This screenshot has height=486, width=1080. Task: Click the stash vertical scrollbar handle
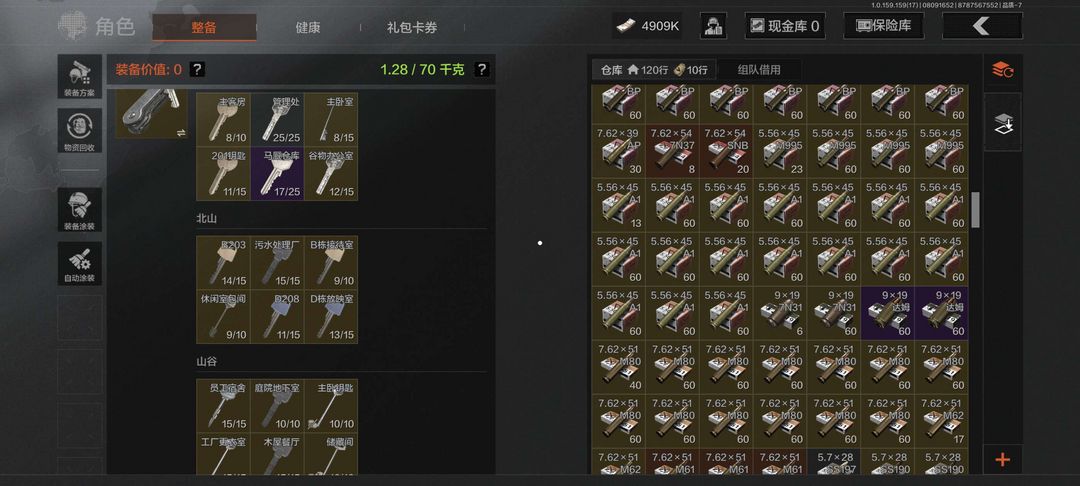(x=975, y=210)
